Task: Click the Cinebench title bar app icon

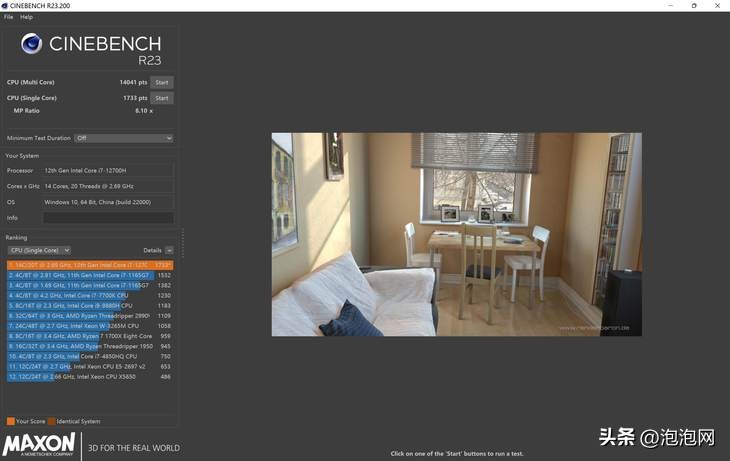Action: tap(5, 6)
